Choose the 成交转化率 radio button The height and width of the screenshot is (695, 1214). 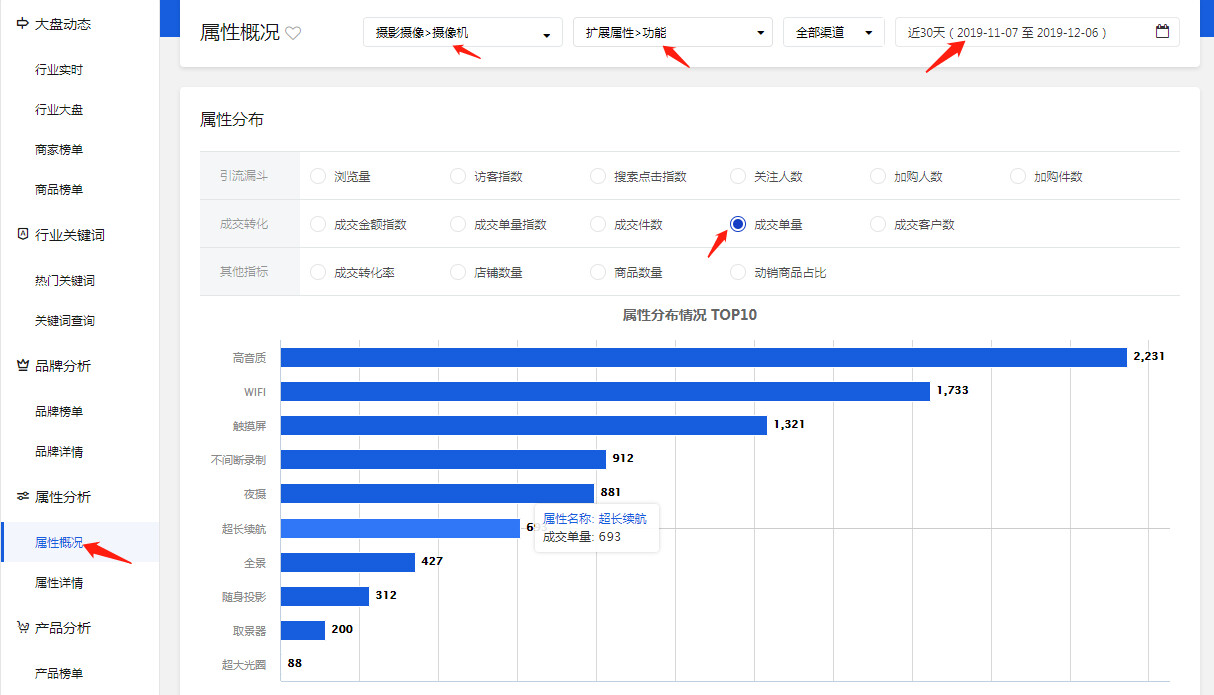318,272
